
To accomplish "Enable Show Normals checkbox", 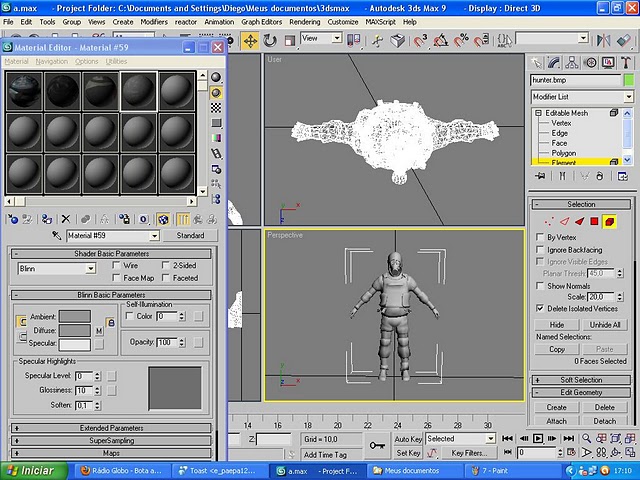I will tap(540, 286).
